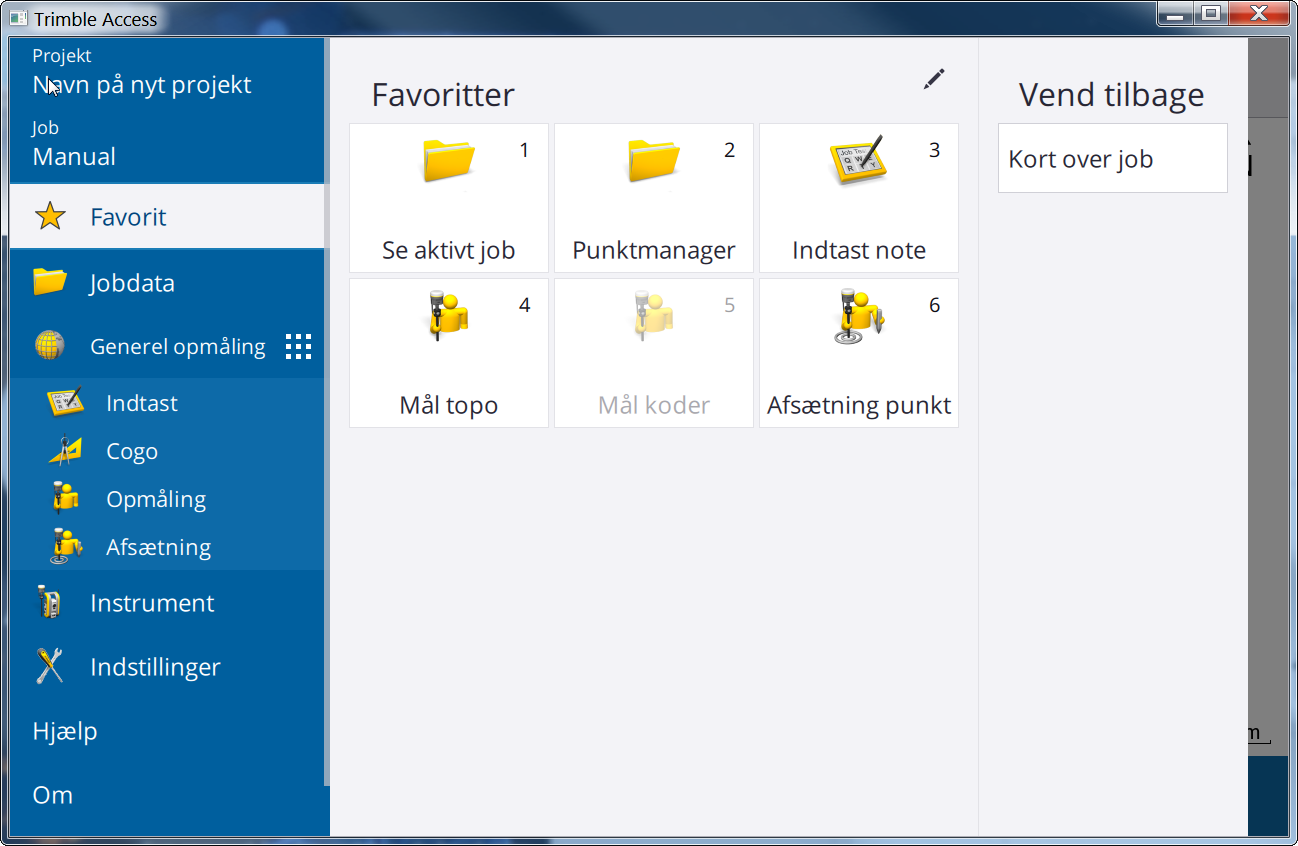
Task: Launch Afsætning punkt favorite
Action: 859,353
